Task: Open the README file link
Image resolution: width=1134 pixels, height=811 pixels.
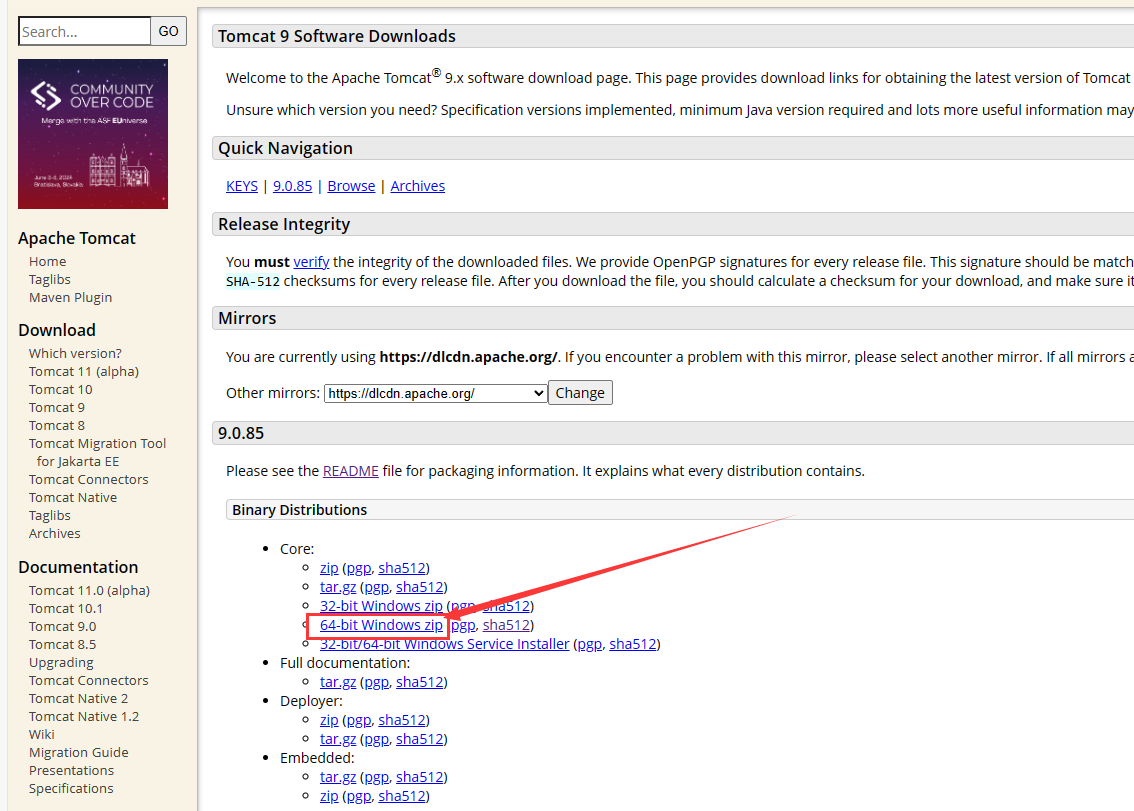Action: (351, 471)
